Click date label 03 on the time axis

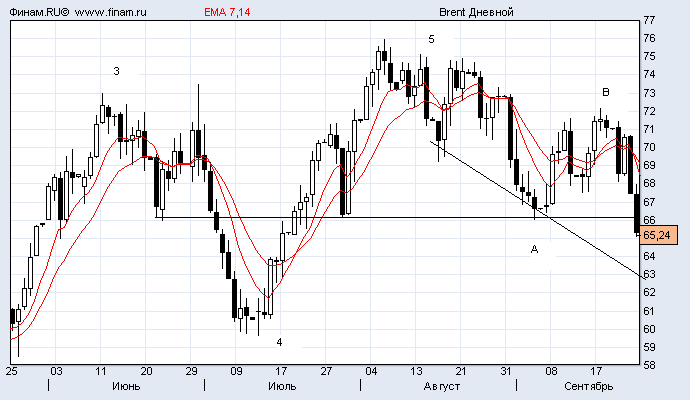tap(56, 371)
